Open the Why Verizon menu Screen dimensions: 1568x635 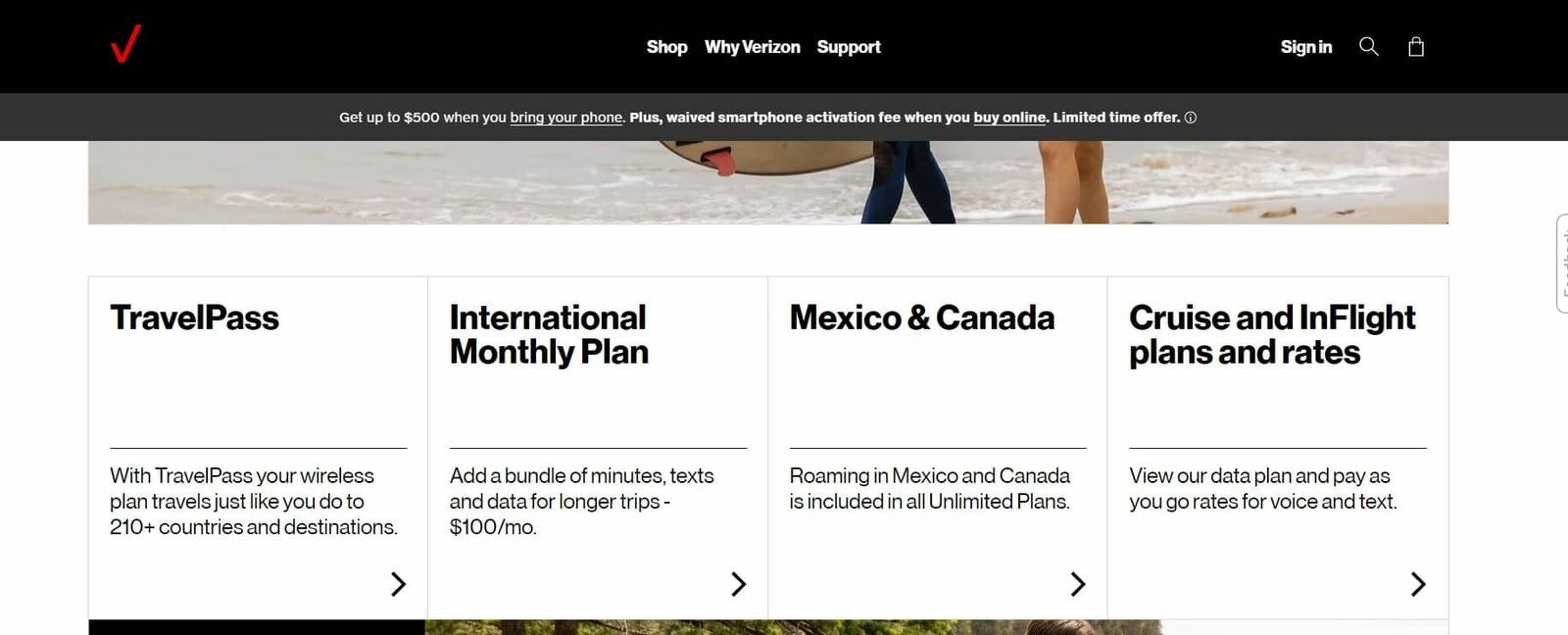752,47
